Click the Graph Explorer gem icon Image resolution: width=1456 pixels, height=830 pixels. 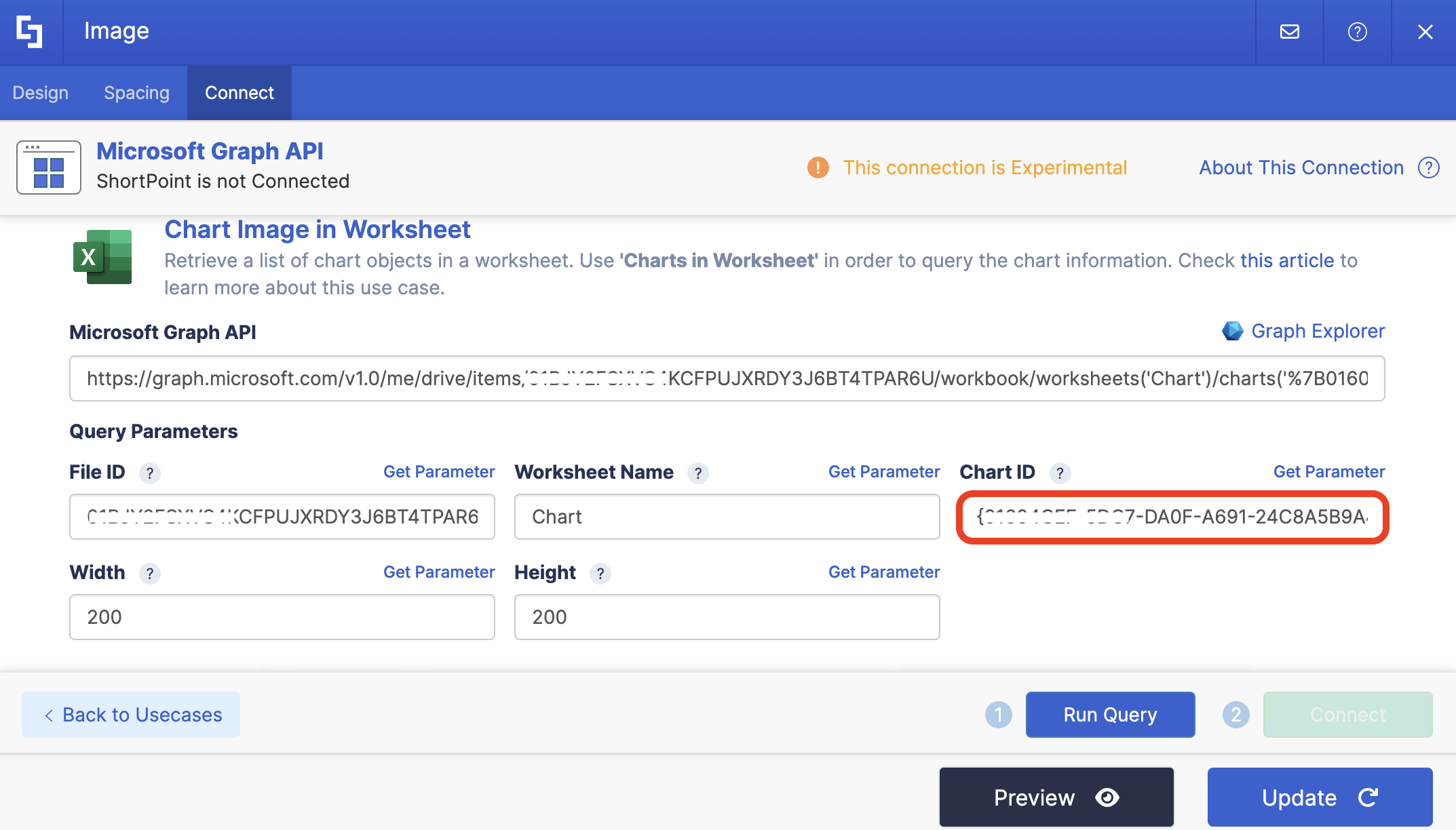pyautogui.click(x=1233, y=331)
